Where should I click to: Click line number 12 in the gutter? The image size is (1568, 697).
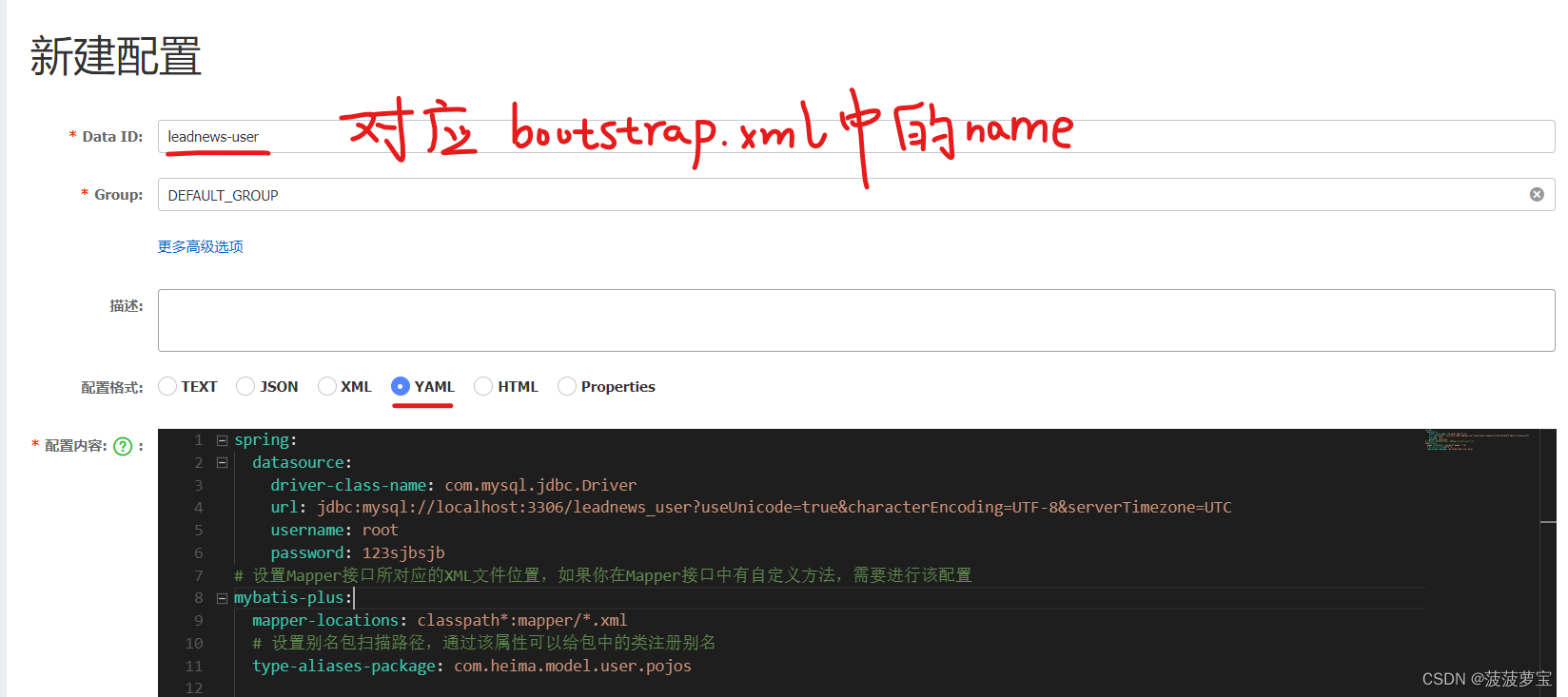coord(194,687)
